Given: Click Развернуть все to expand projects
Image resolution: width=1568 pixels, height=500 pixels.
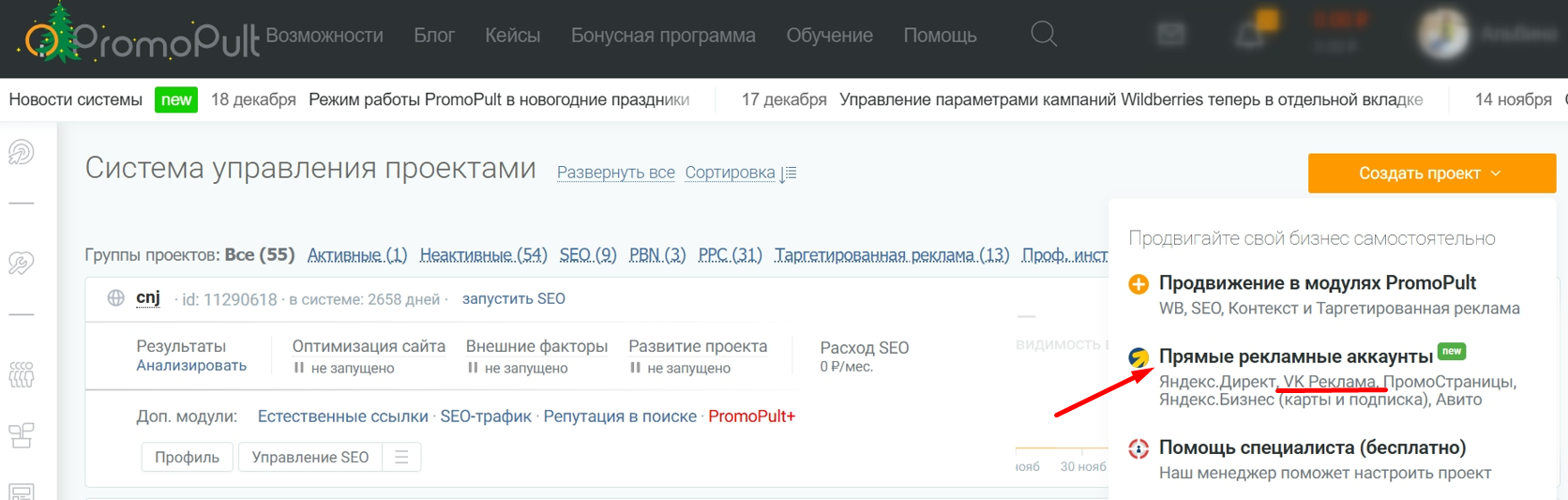Looking at the screenshot, I should pos(615,173).
